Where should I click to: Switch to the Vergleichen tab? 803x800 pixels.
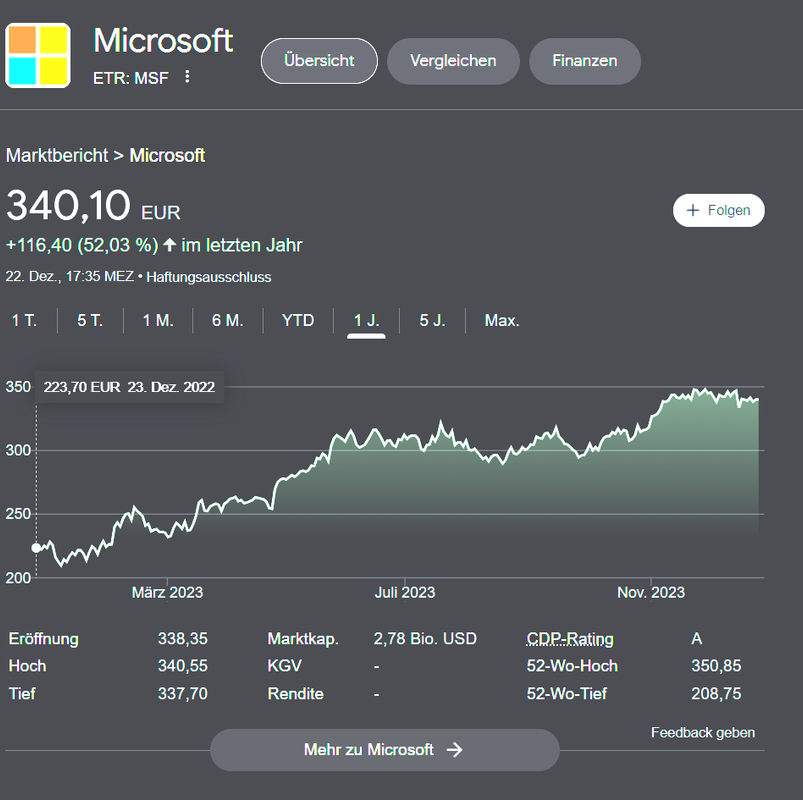point(453,61)
